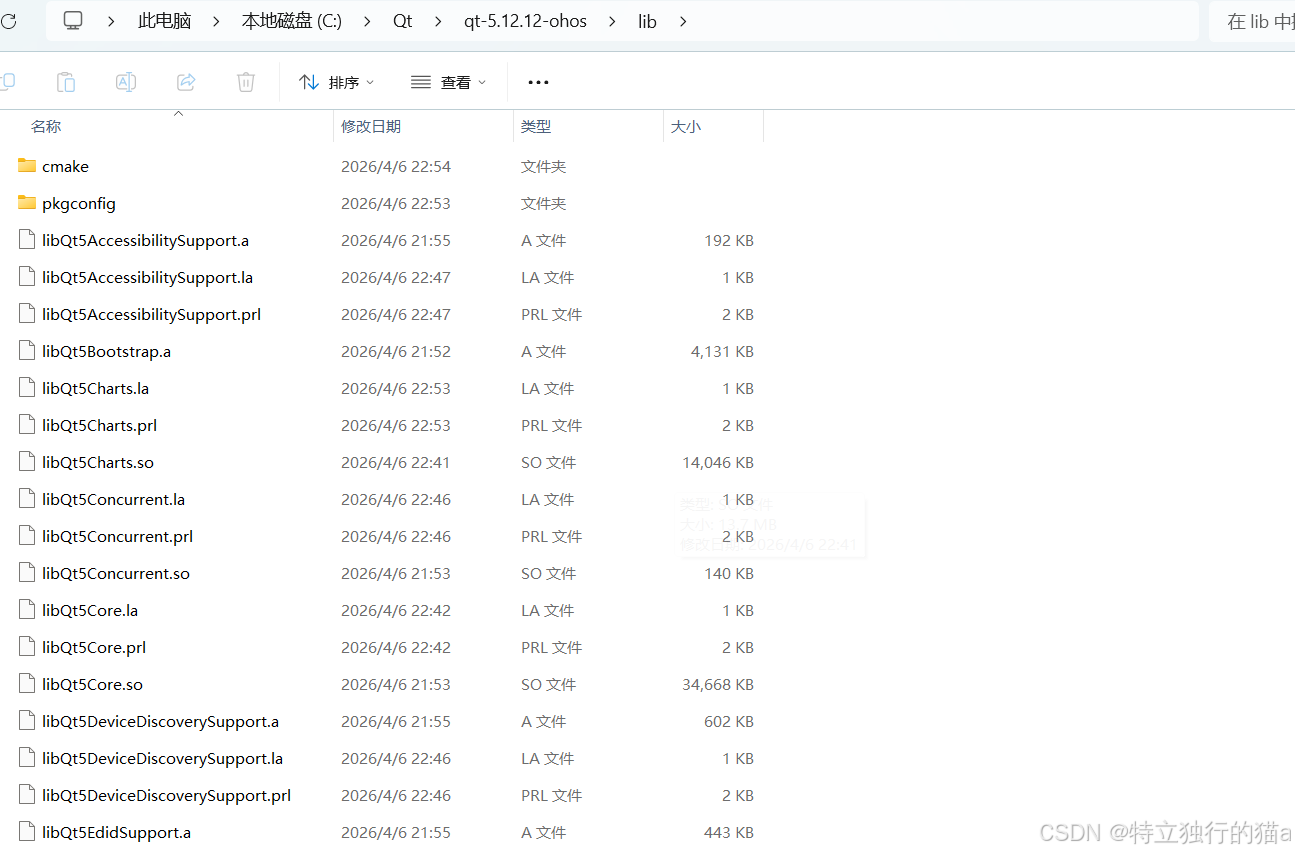Click the share toolbar icon
The height and width of the screenshot is (854, 1295).
[x=186, y=82]
